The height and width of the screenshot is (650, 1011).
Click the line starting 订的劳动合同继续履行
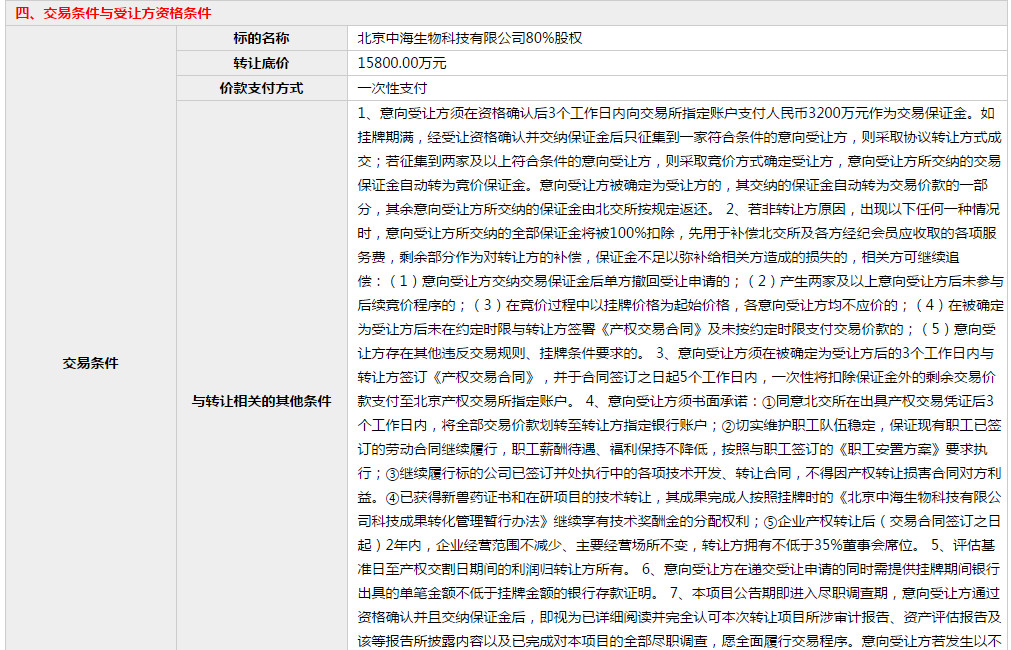pos(672,449)
